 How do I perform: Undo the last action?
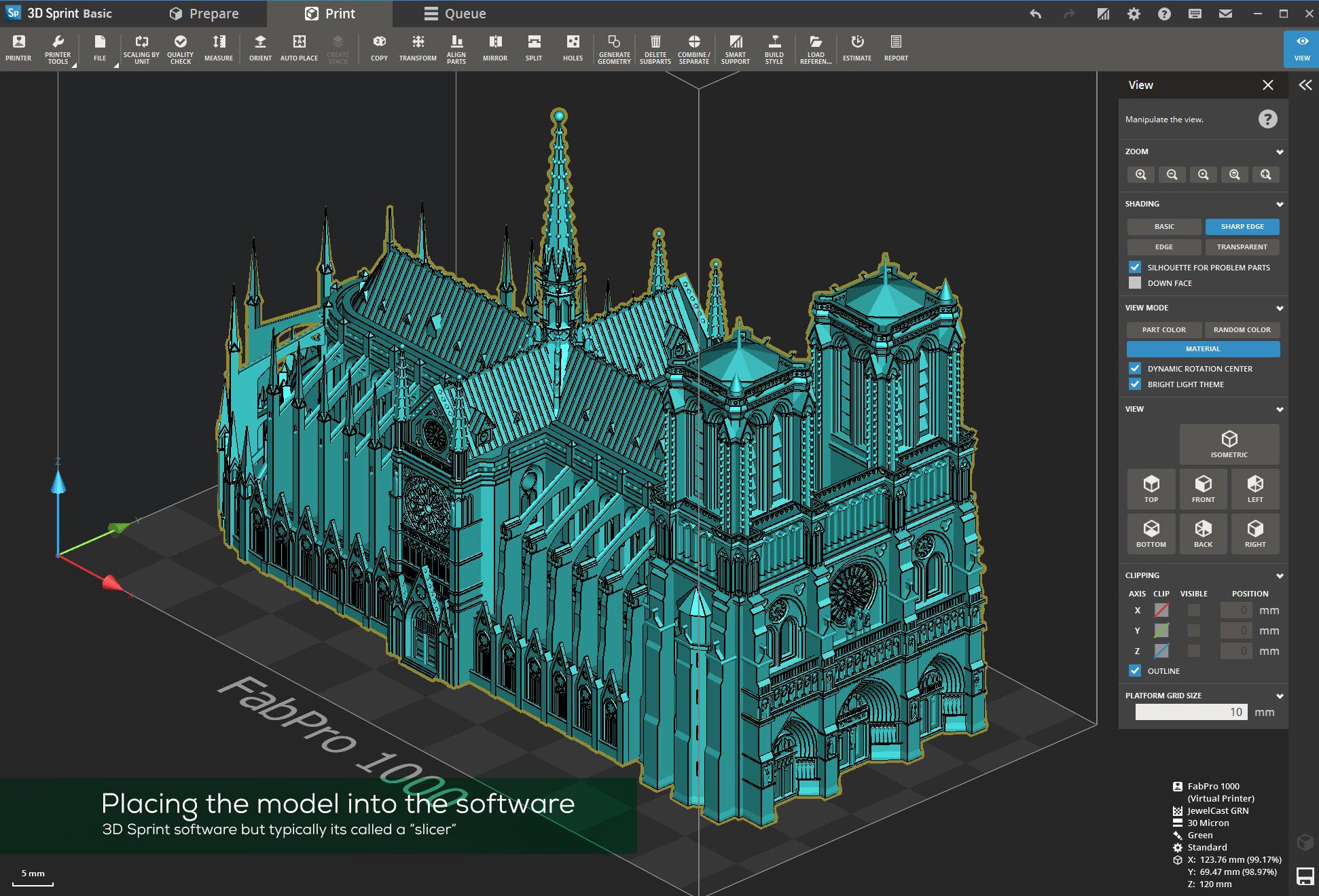coord(1035,14)
